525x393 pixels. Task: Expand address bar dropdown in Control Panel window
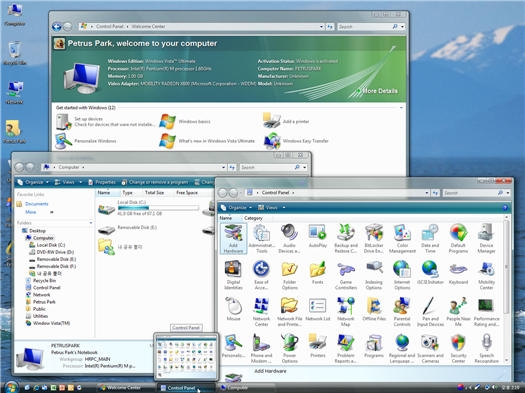(x=427, y=193)
